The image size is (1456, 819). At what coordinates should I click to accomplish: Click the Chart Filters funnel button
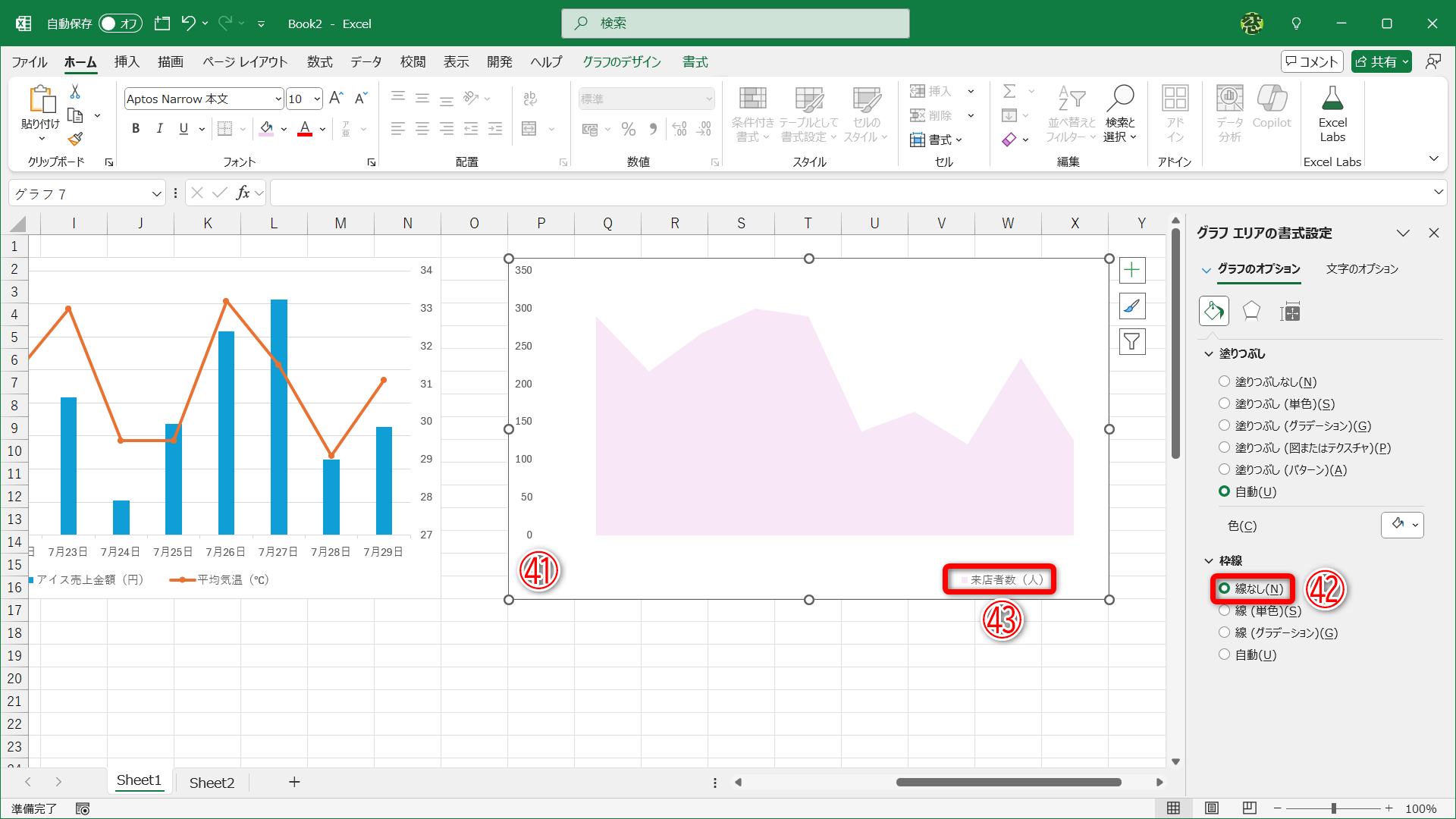(1131, 342)
